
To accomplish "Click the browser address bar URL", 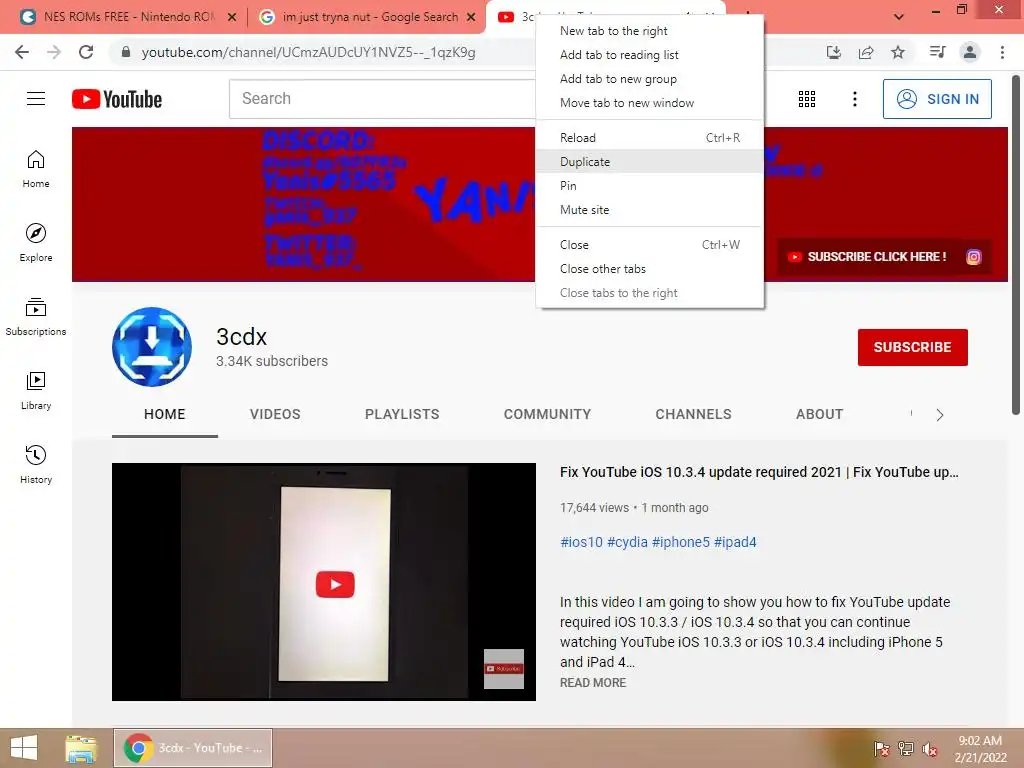I will coord(308,52).
